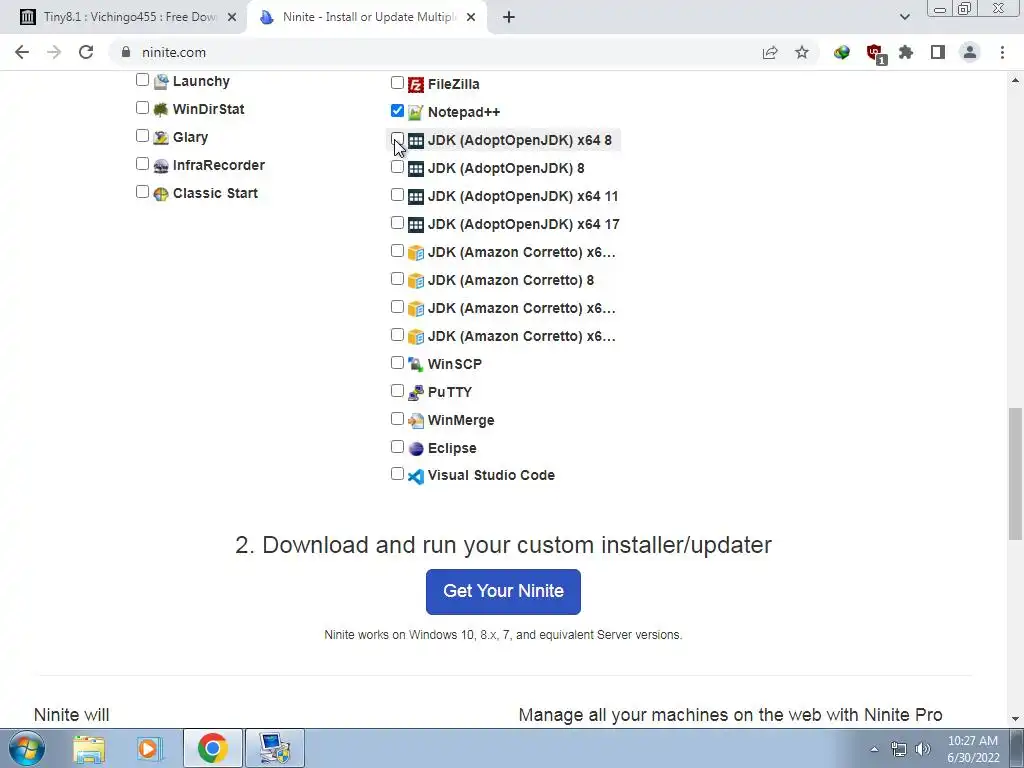Image resolution: width=1024 pixels, height=768 pixels.
Task: Click the Classic Start icon
Action: 161,194
